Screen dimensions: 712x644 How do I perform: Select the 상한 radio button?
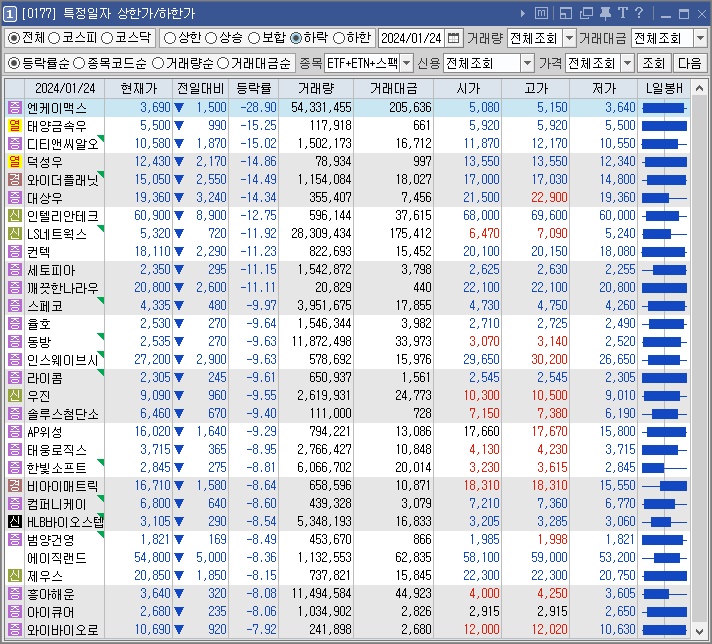[169, 38]
